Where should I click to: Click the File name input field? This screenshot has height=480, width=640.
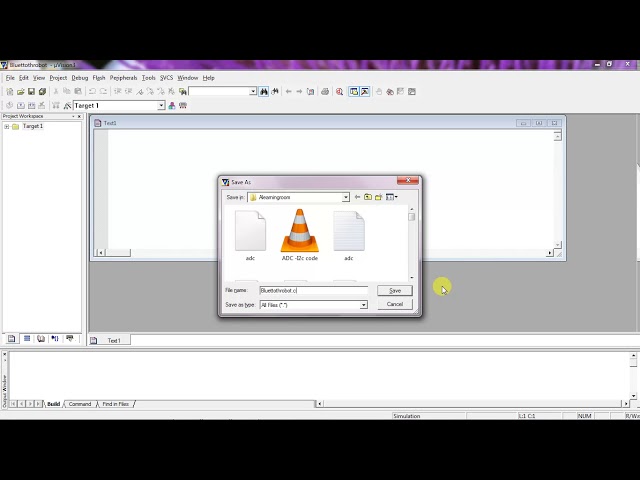click(313, 291)
